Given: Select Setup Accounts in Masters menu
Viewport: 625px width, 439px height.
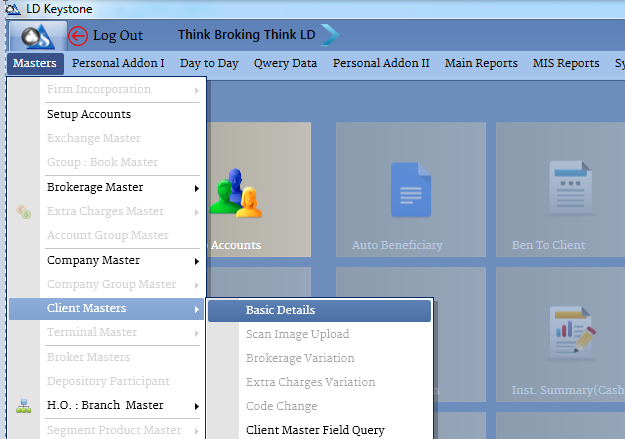Looking at the screenshot, I should tap(89, 114).
